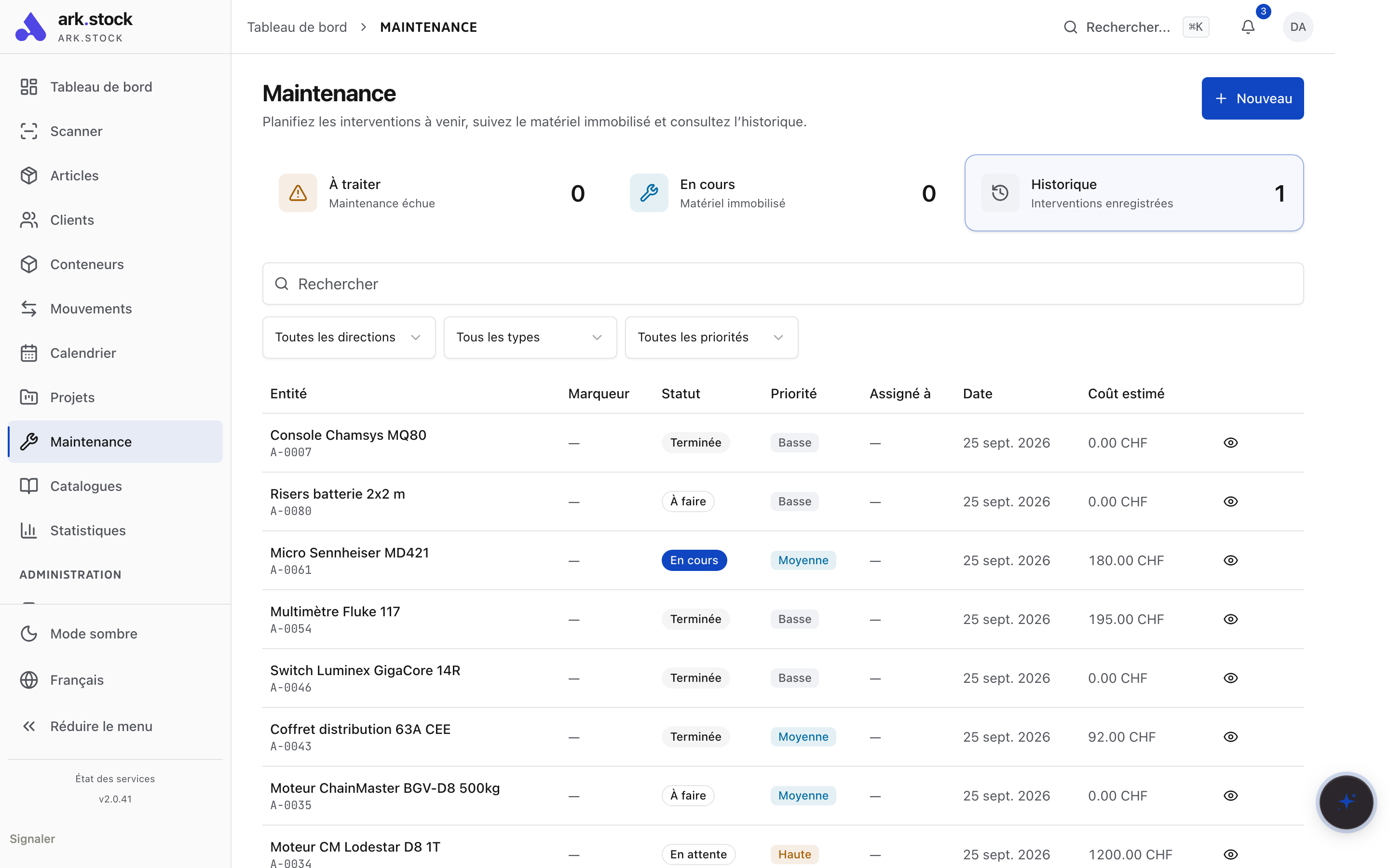Viewport: 1389px width, 868px height.
Task: View details of Micro Sennheiser MD421
Action: tap(1230, 560)
